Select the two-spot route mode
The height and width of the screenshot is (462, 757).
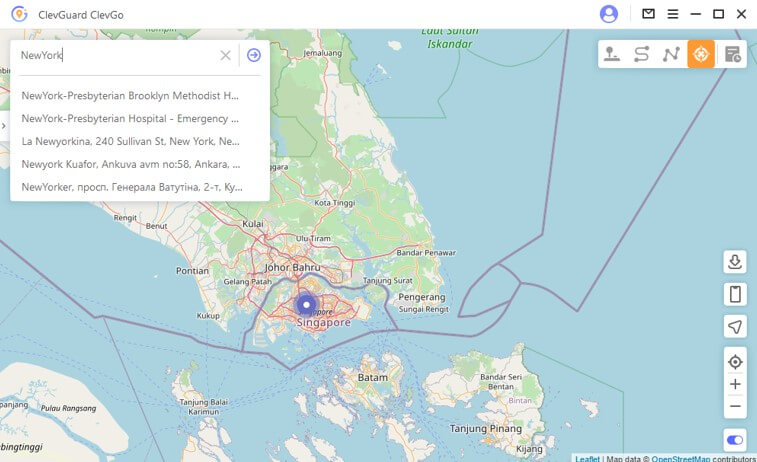(x=642, y=54)
